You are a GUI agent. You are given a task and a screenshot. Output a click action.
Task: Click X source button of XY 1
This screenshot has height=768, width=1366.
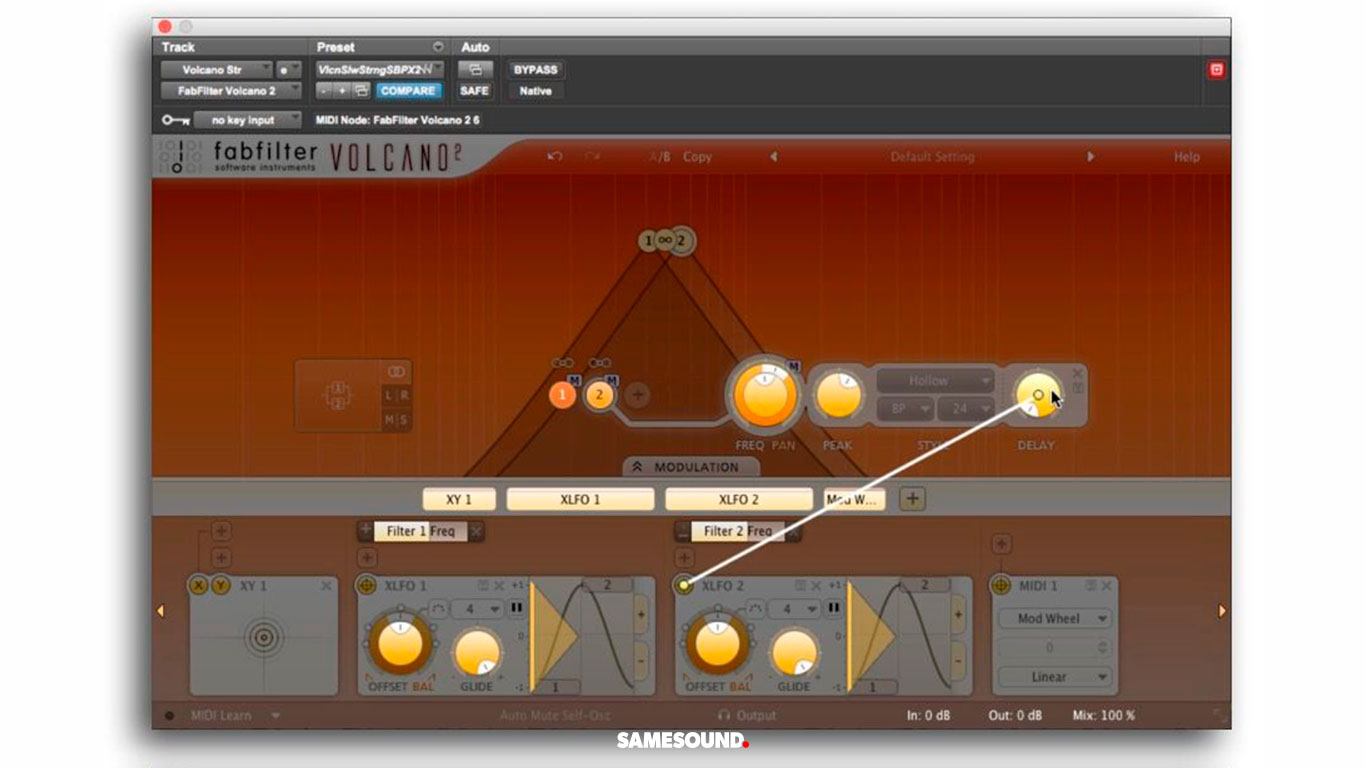click(199, 586)
